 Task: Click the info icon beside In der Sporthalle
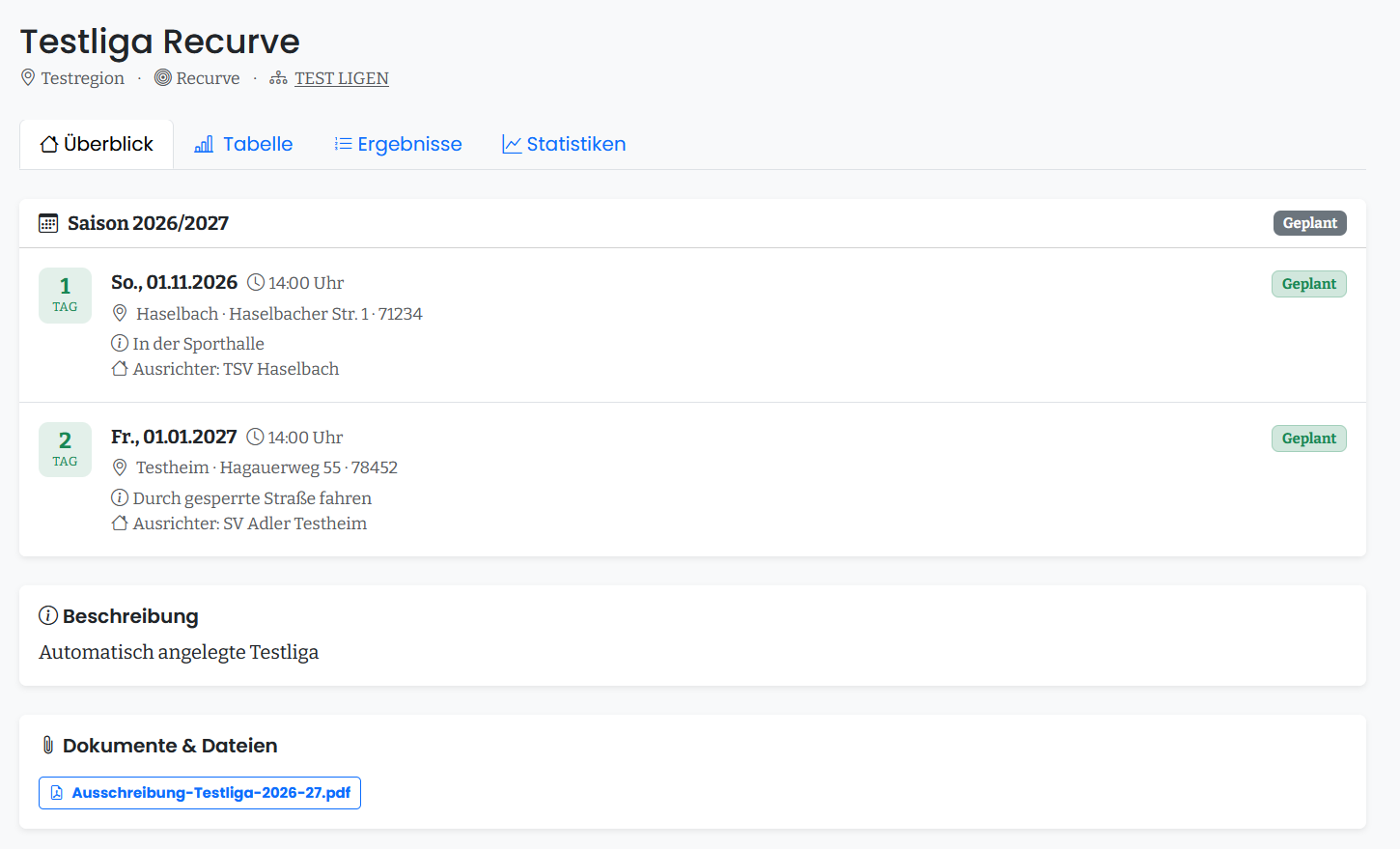[120, 343]
